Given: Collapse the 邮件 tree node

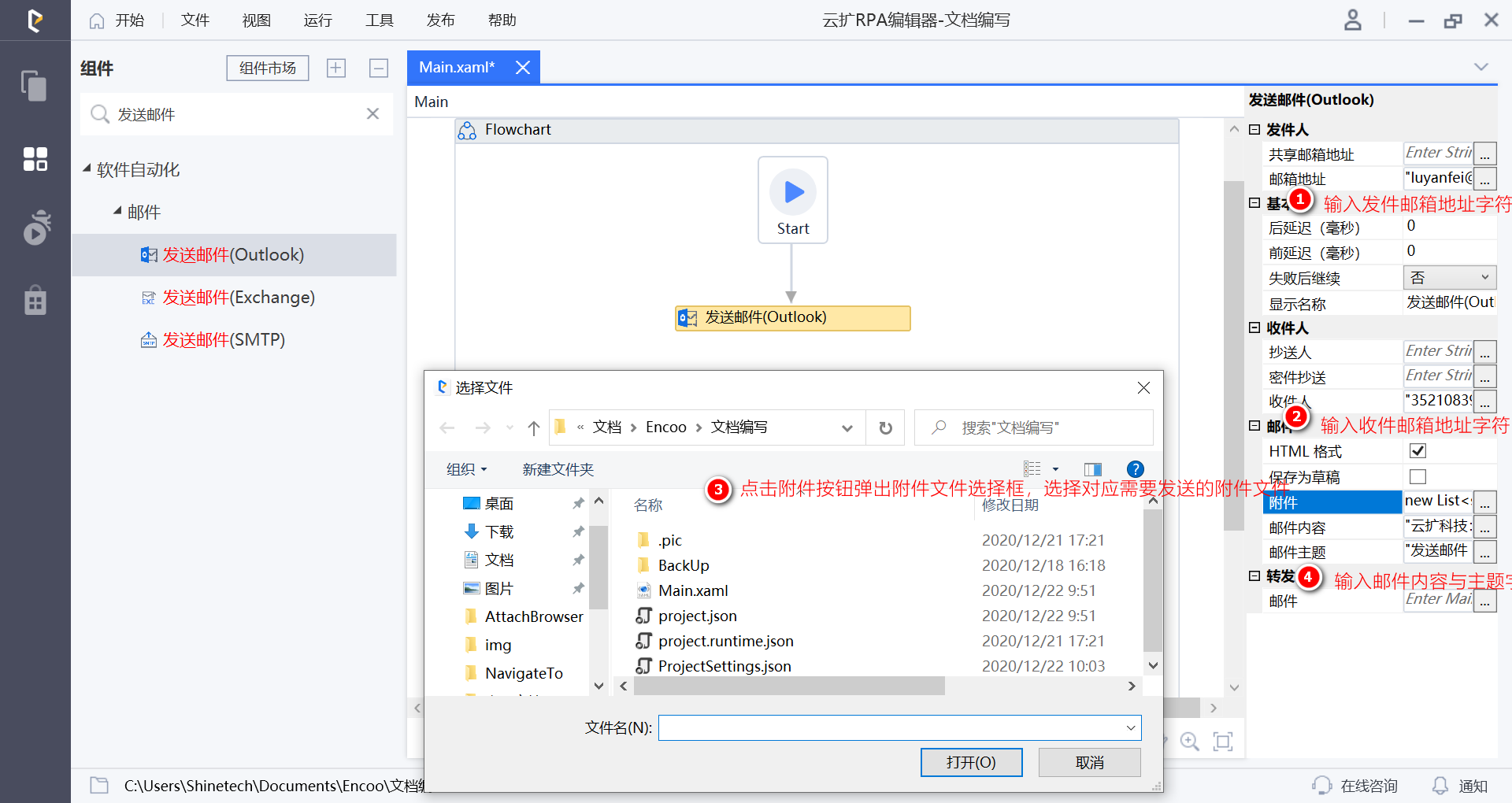Looking at the screenshot, I should click(117, 210).
